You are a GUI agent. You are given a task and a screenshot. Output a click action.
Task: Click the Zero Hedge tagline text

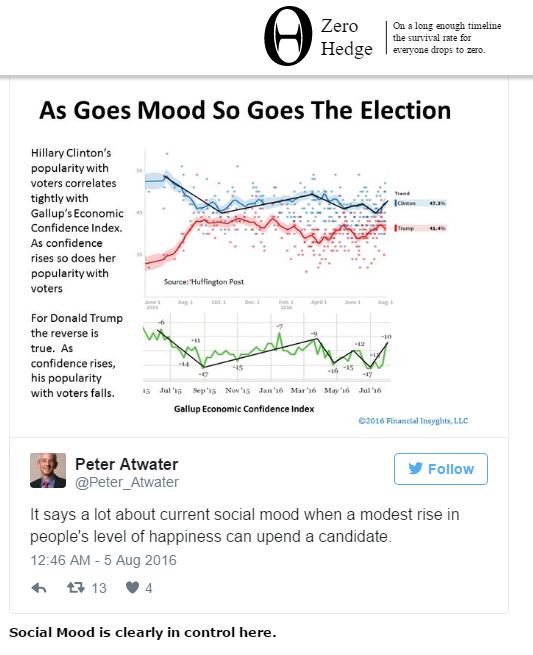coord(447,38)
